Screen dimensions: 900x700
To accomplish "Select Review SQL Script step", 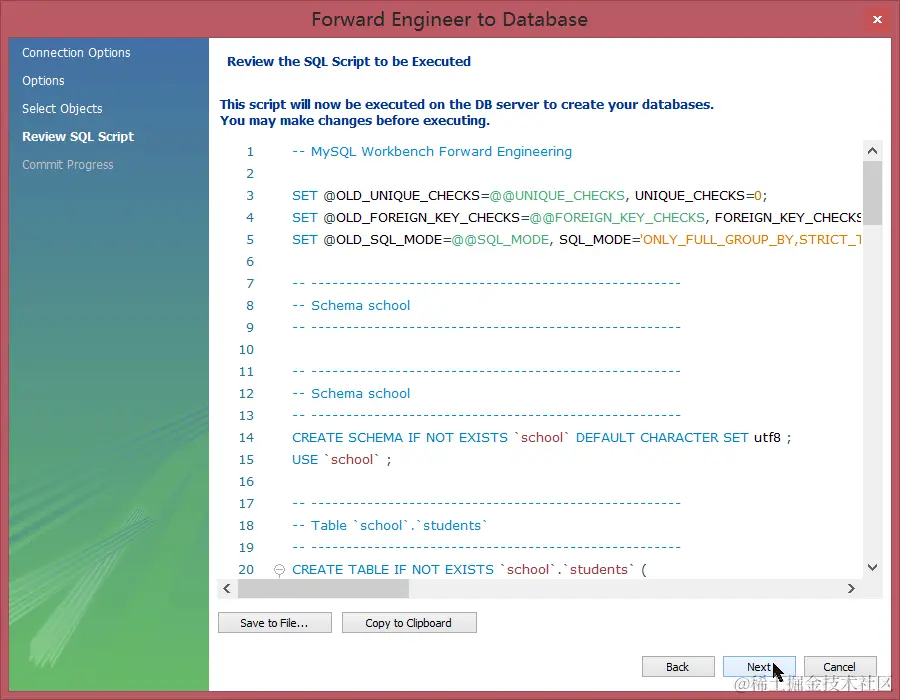I will [78, 137].
